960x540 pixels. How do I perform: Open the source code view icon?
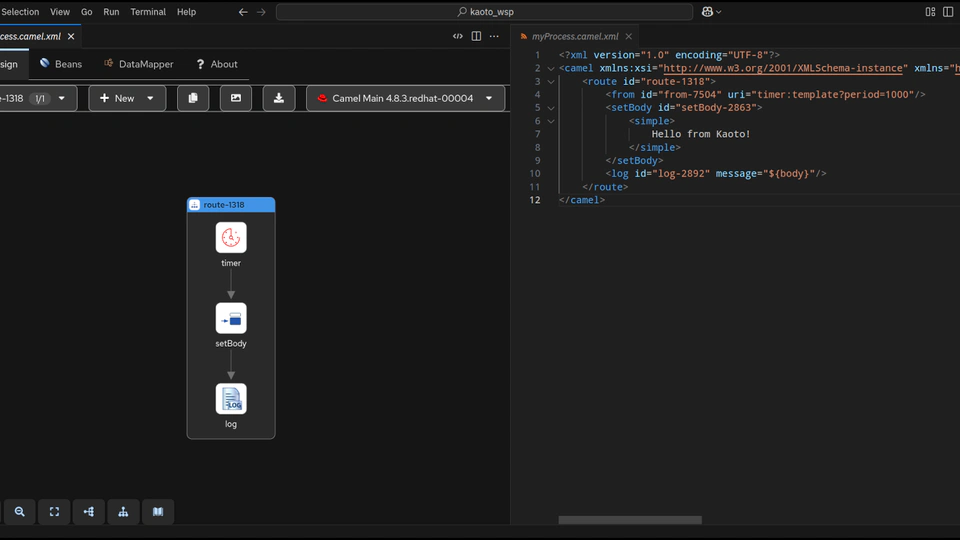click(457, 36)
